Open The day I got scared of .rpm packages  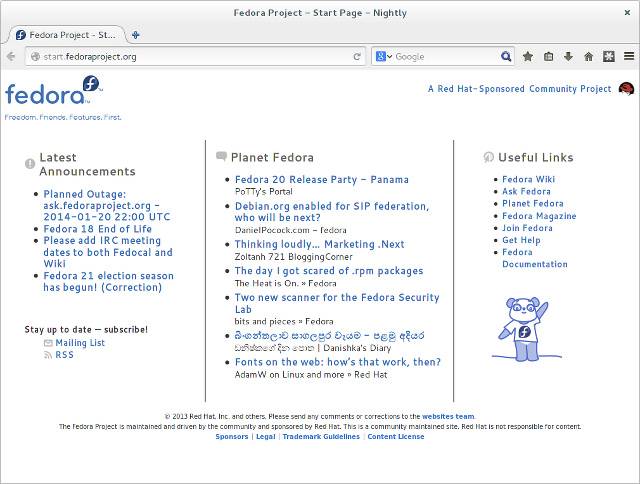329,271
